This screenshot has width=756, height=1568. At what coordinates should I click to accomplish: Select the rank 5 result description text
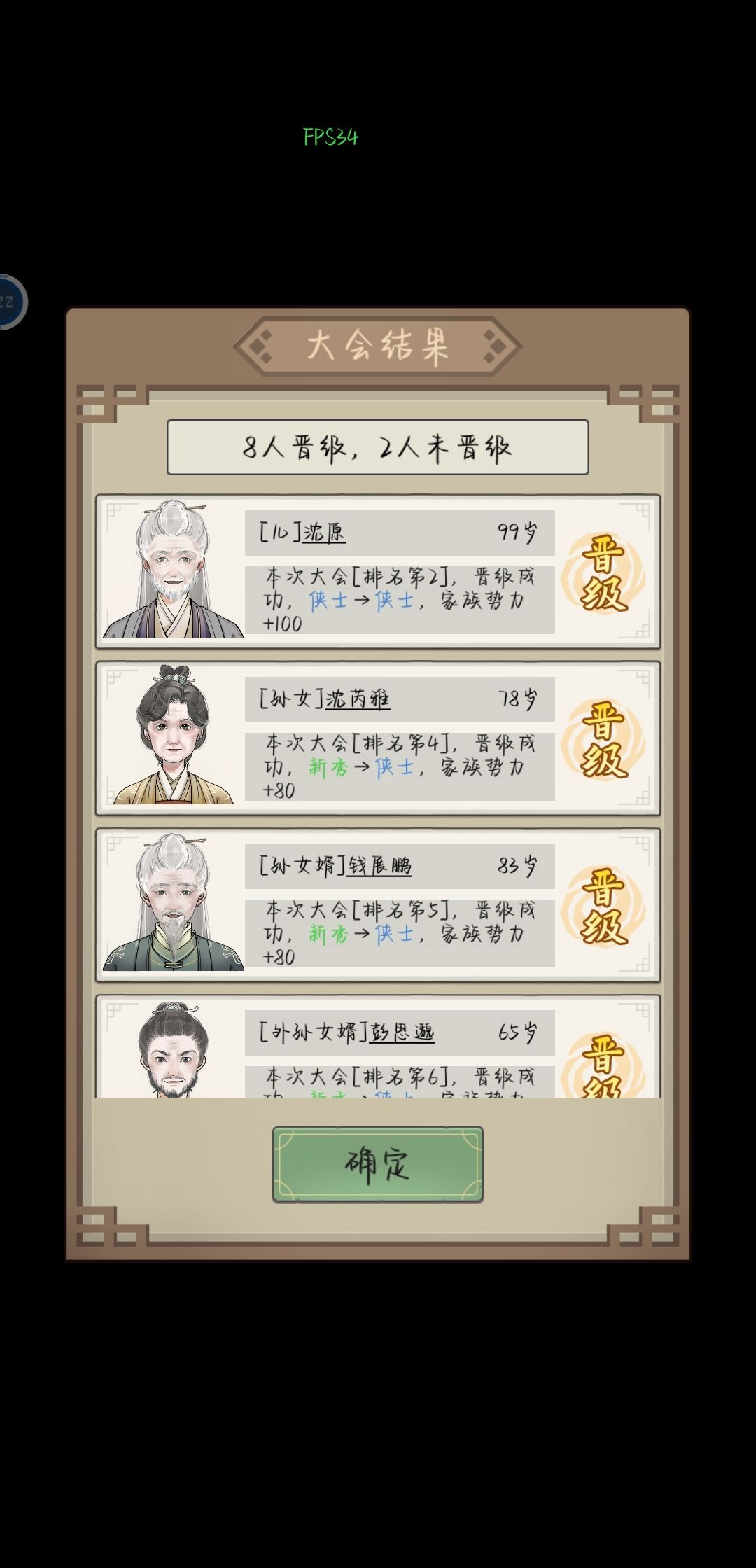tap(400, 933)
